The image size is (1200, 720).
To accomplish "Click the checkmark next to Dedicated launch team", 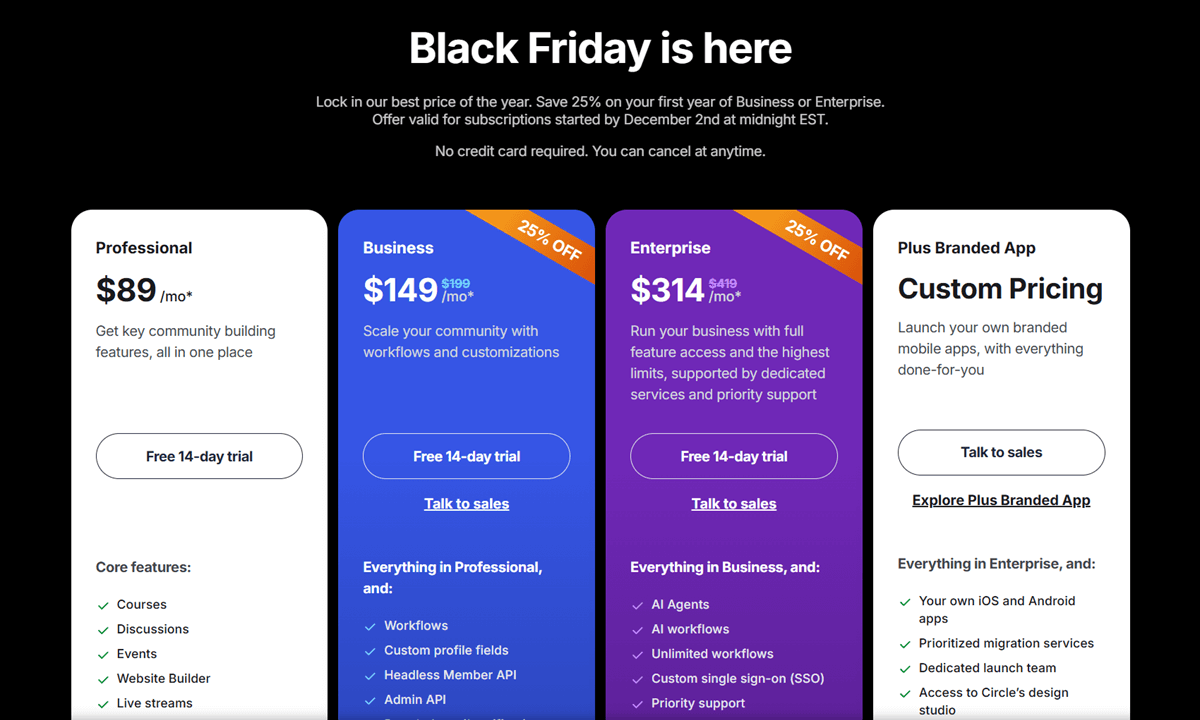I will 903,668.
